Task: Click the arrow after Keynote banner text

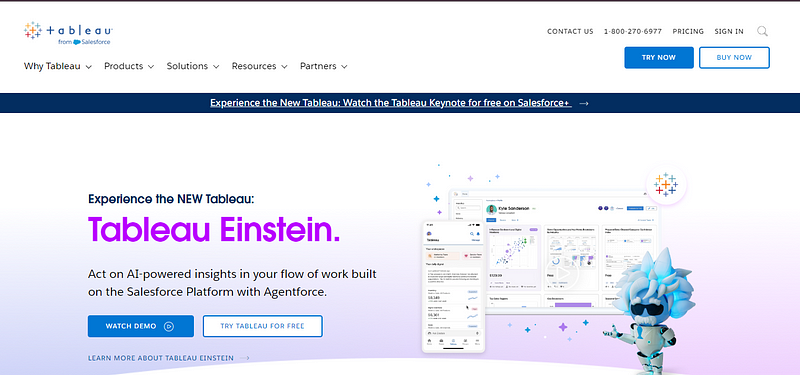Action: tap(584, 103)
